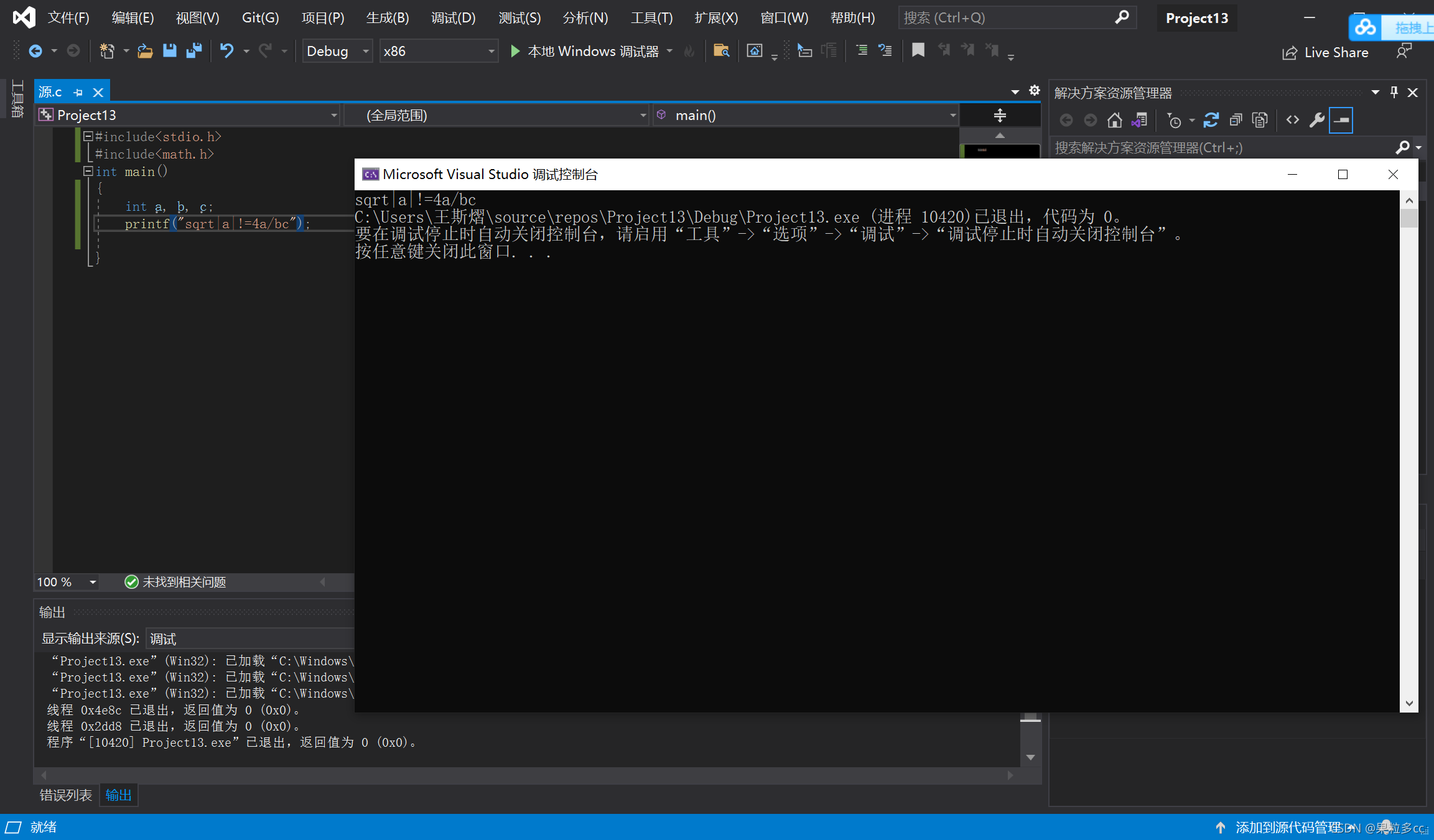The image size is (1434, 840).
Task: Toggle auto-hide pin on Solution Explorer panel
Action: pos(1394,93)
